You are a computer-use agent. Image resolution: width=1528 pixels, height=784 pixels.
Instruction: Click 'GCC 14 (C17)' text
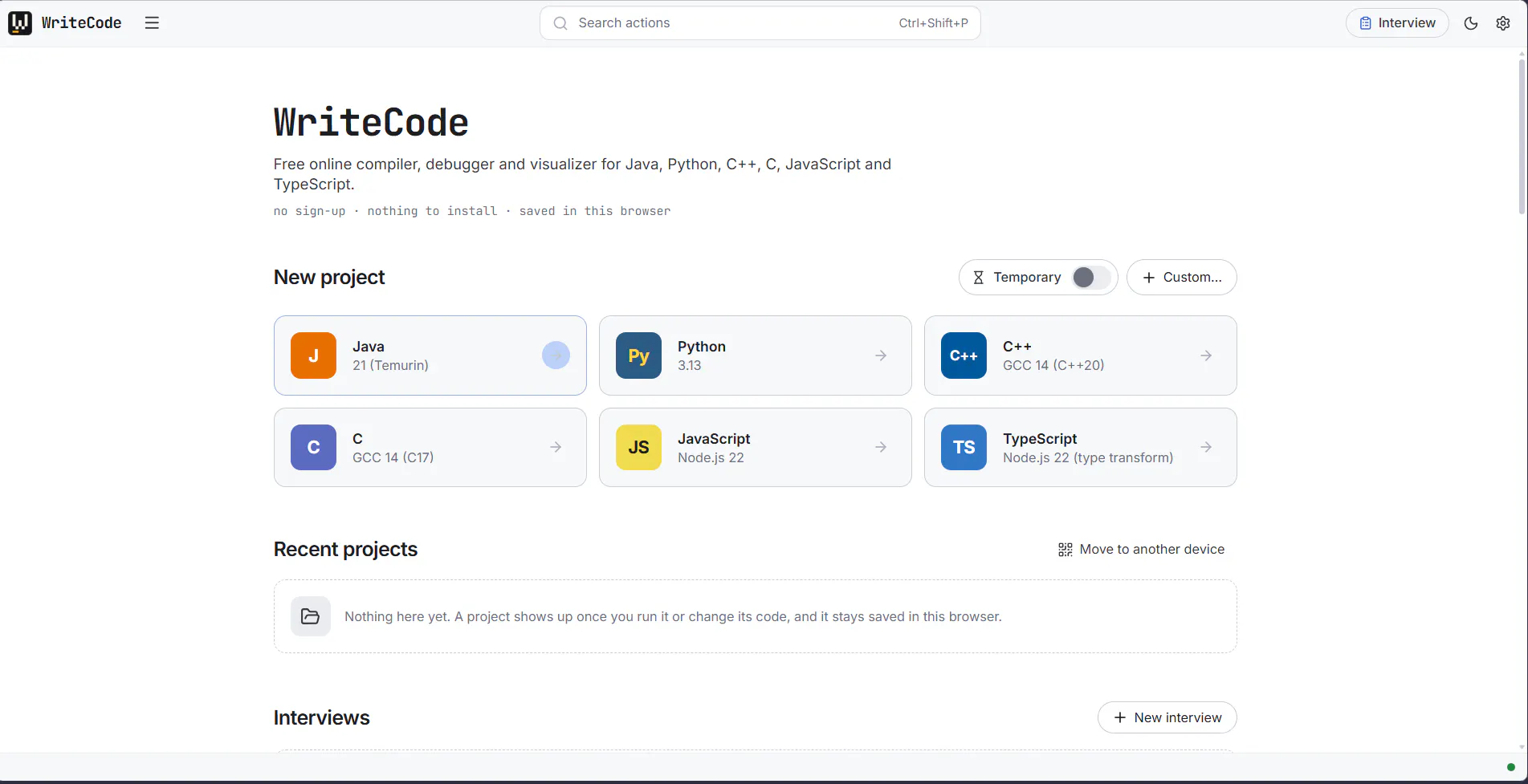(x=393, y=457)
